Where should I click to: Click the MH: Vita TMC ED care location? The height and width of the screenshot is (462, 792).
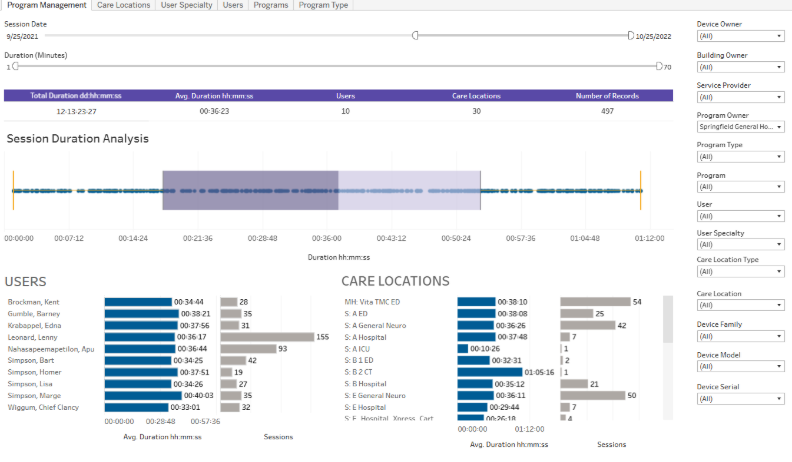click(371, 301)
